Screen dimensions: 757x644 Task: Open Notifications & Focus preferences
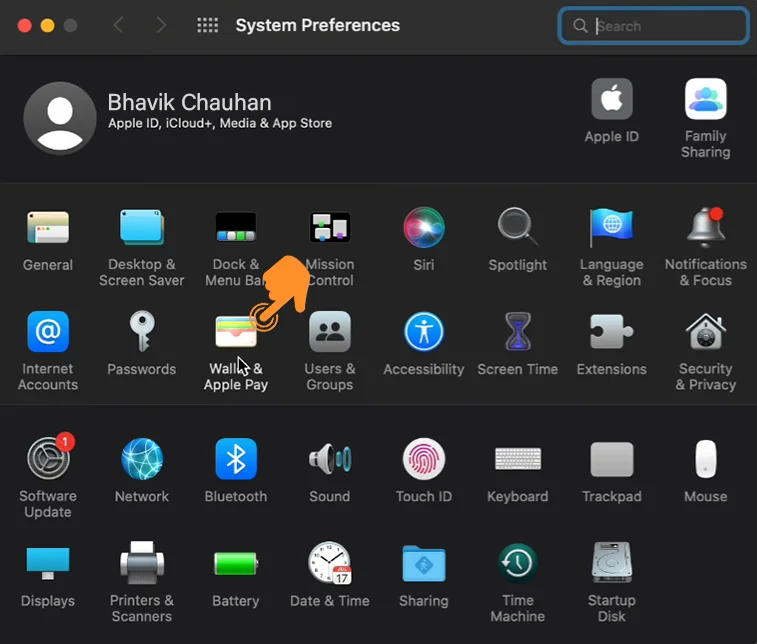(706, 227)
